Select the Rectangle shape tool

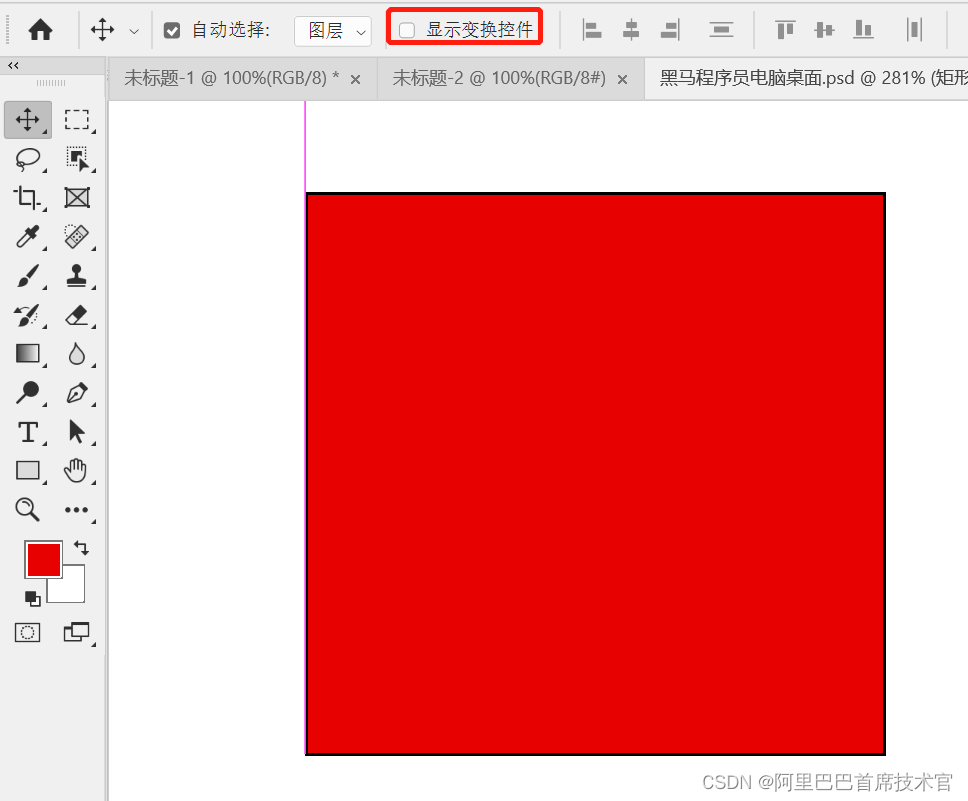point(28,471)
